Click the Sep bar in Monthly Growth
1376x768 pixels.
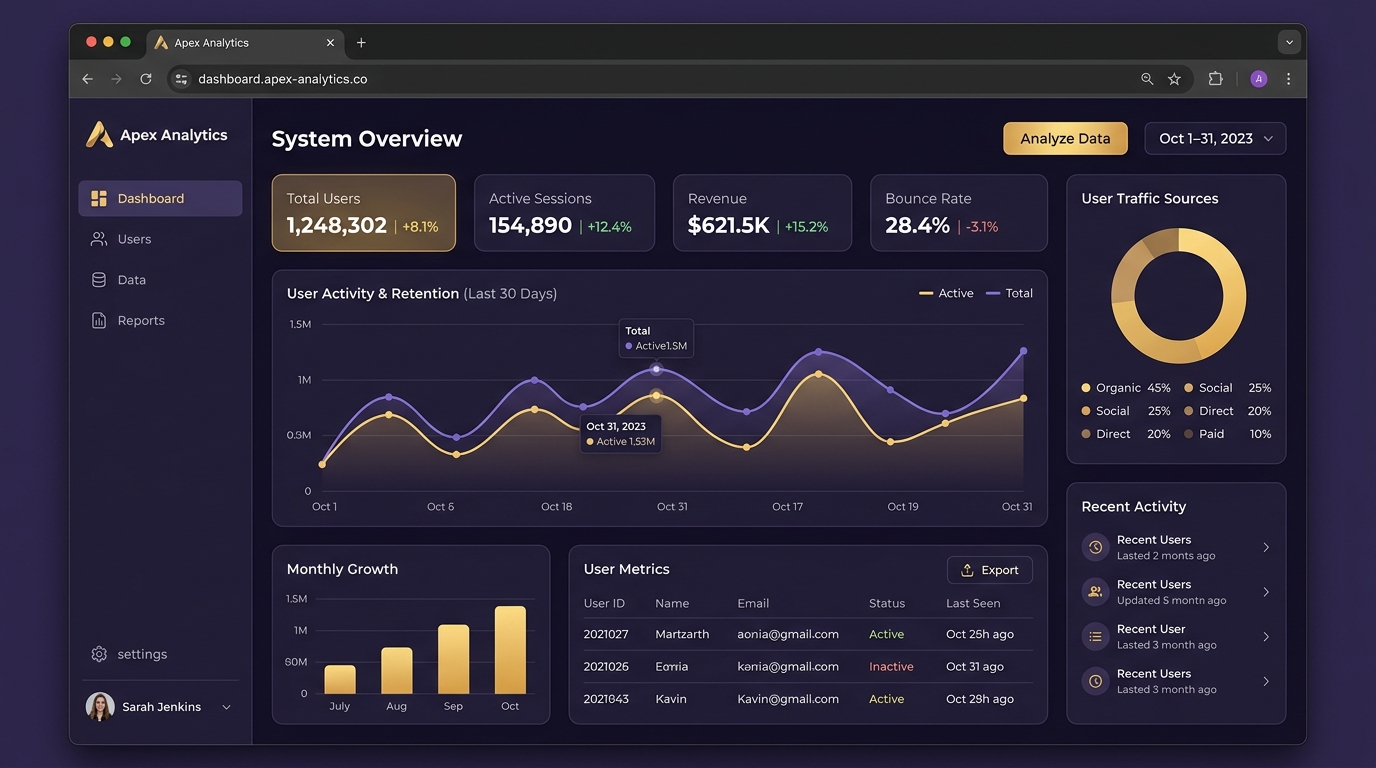454,660
